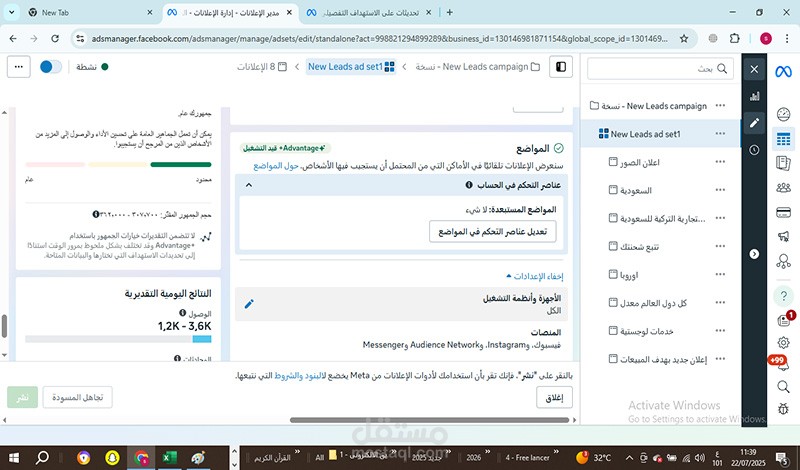Click إخفاء الإعدادات to hide settings

click(x=535, y=276)
